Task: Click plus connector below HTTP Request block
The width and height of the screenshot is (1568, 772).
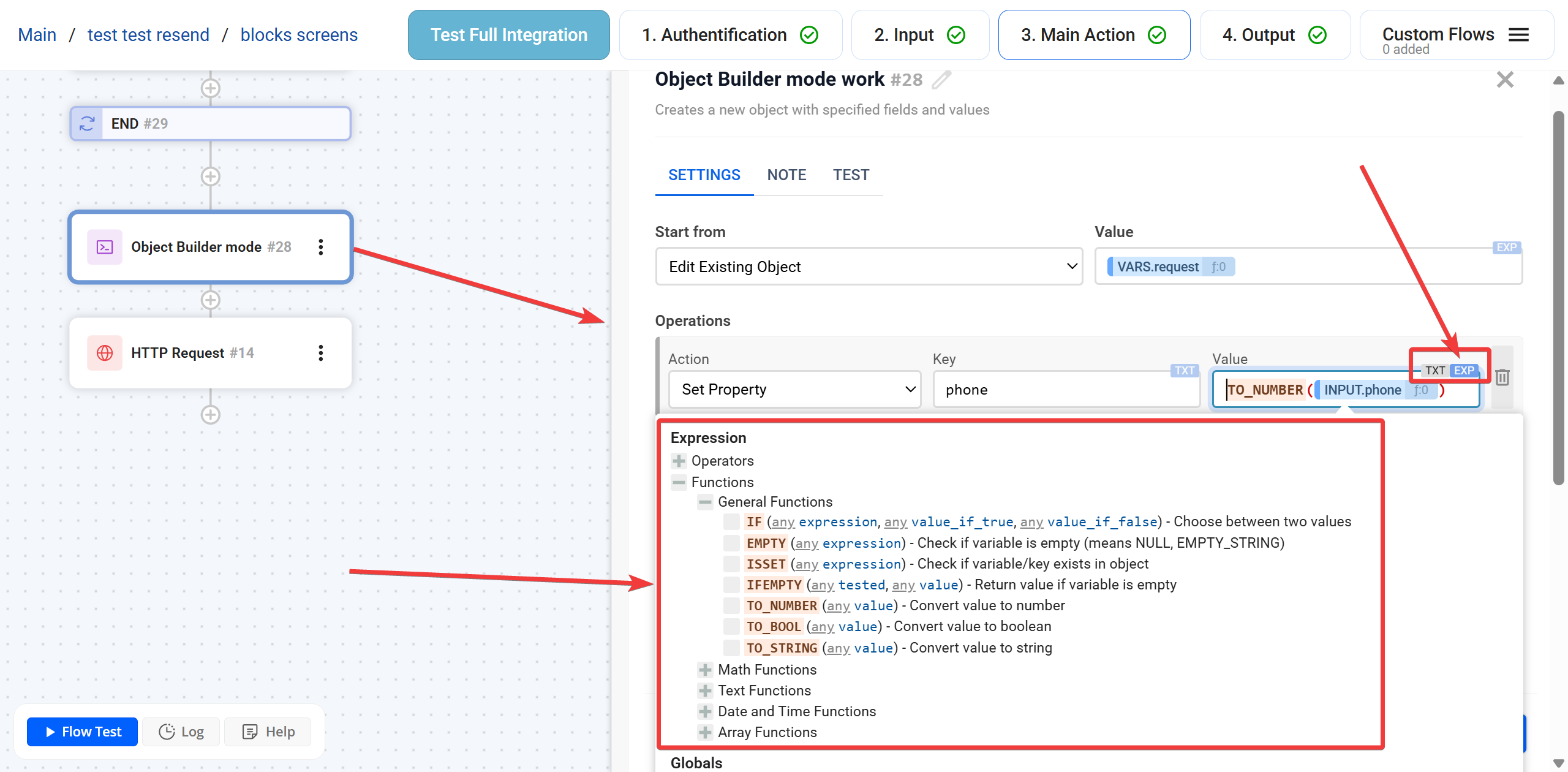Action: [x=211, y=415]
